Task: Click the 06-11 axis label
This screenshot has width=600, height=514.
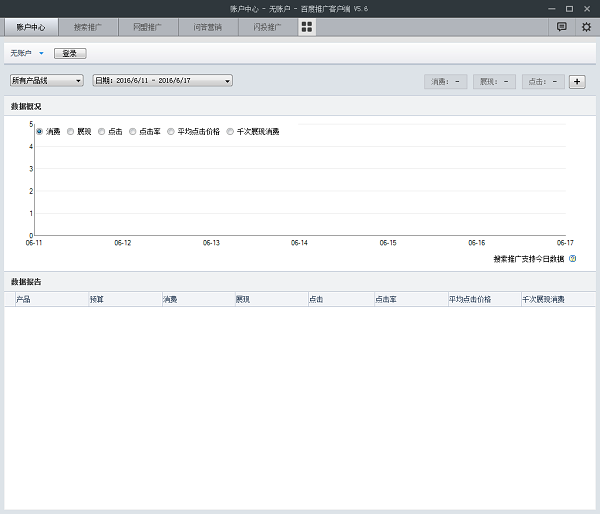Action: (34, 243)
